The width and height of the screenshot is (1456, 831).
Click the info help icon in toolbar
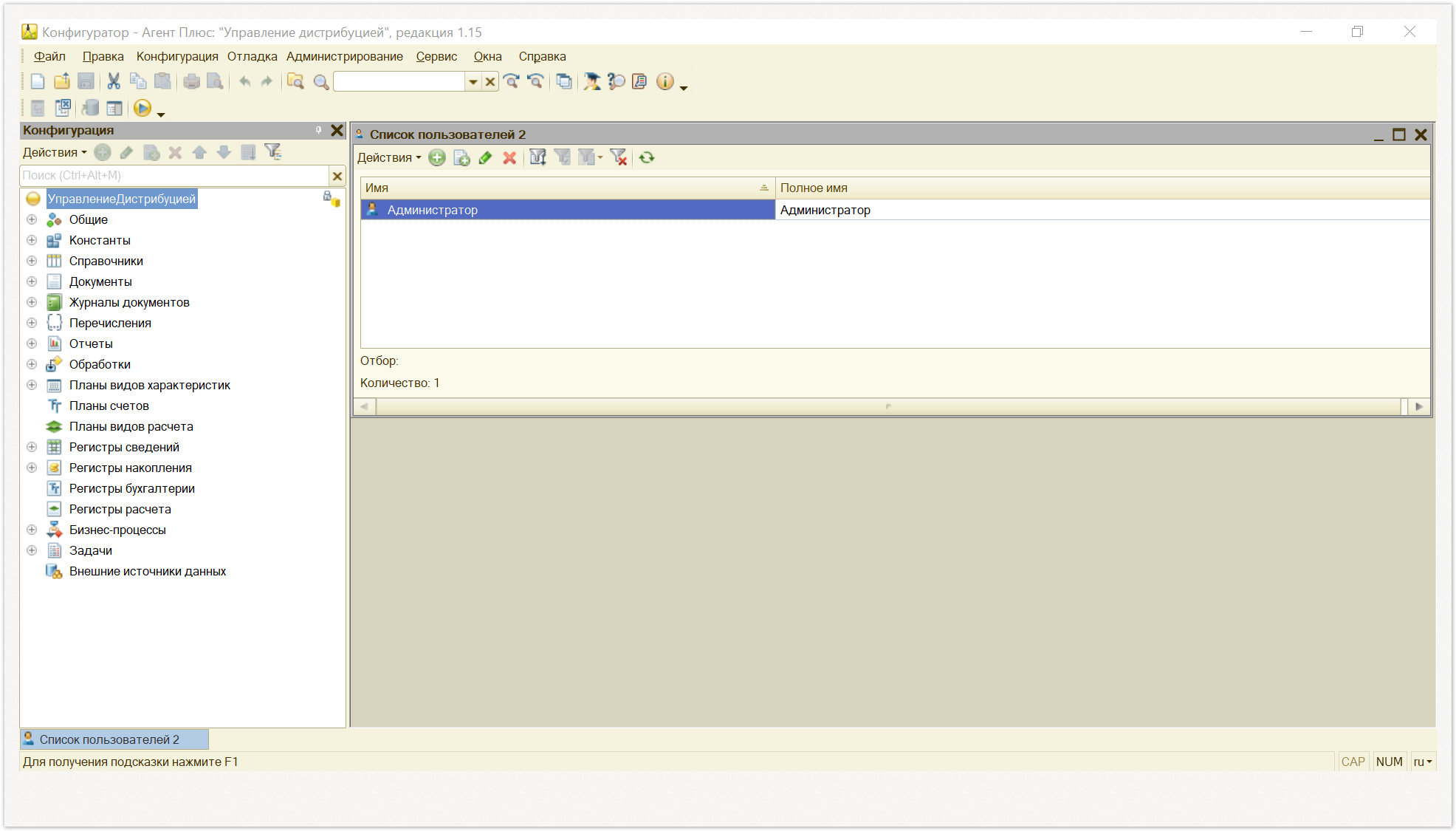click(665, 81)
